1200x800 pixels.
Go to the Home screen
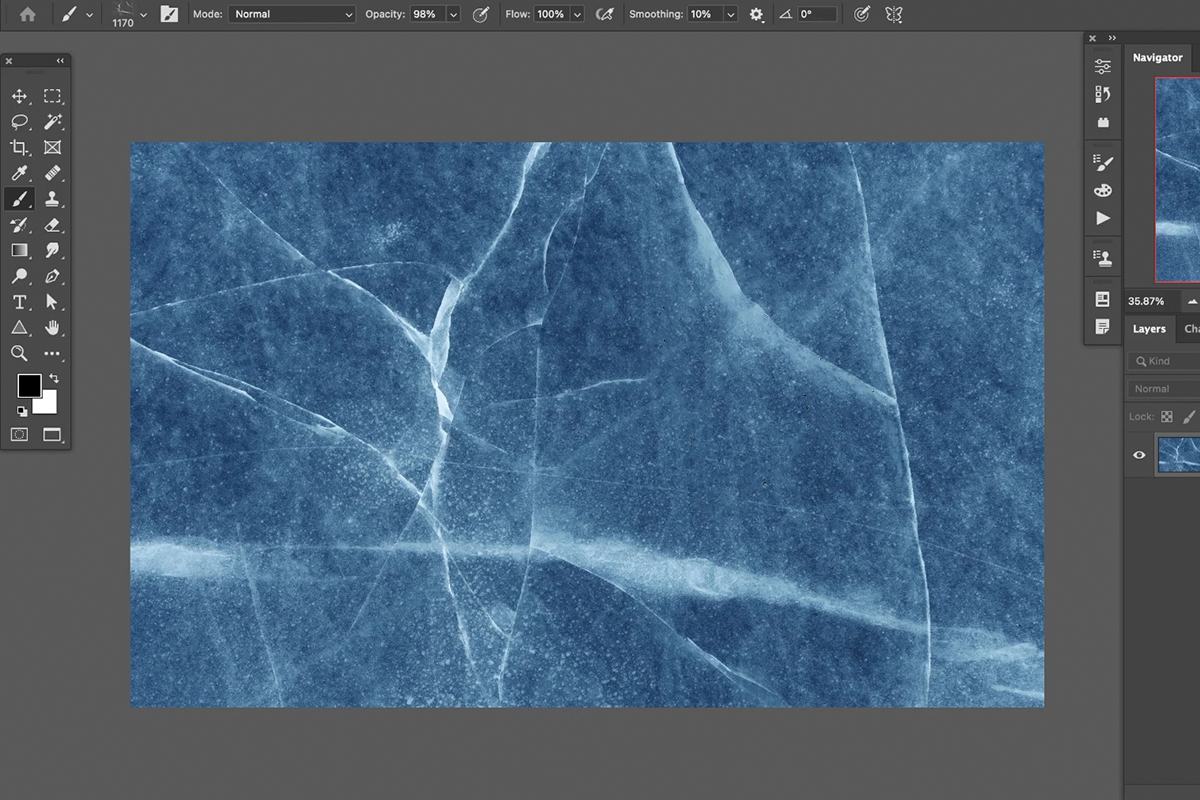tap(28, 15)
